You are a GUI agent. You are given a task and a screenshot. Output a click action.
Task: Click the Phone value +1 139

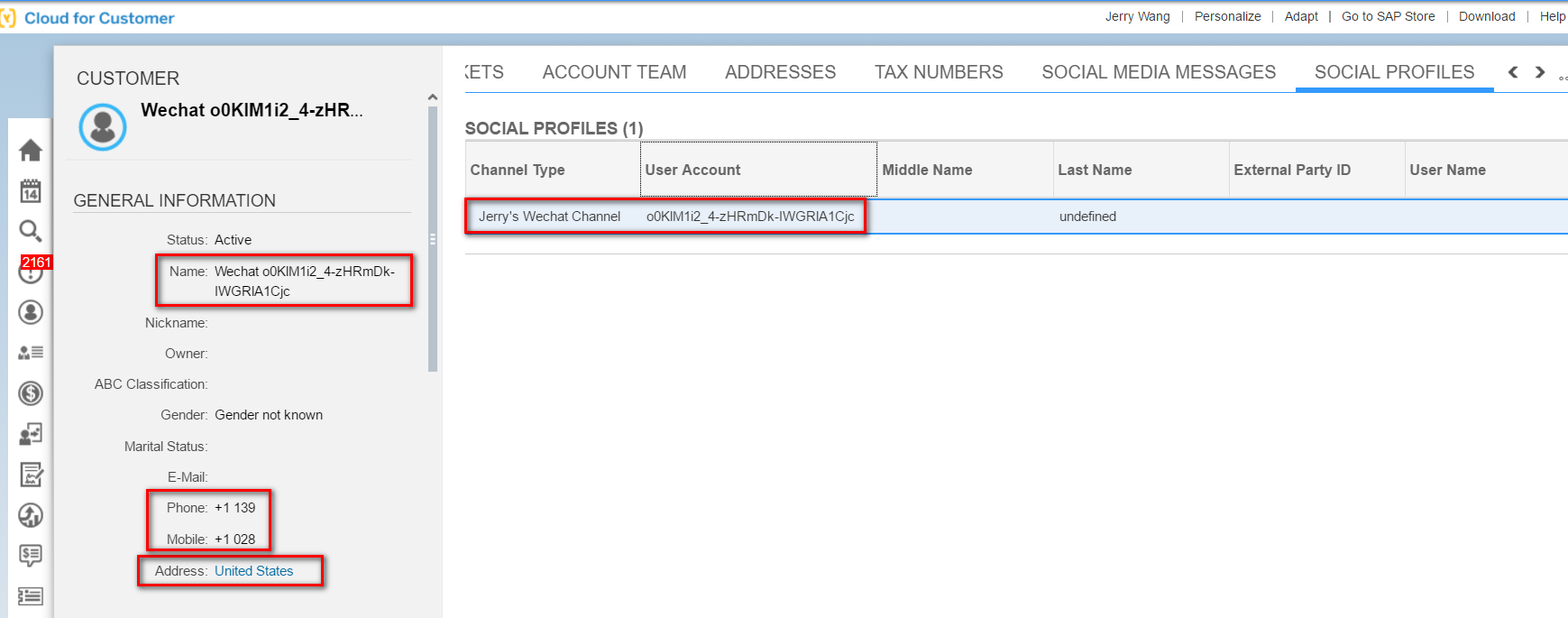click(x=234, y=508)
